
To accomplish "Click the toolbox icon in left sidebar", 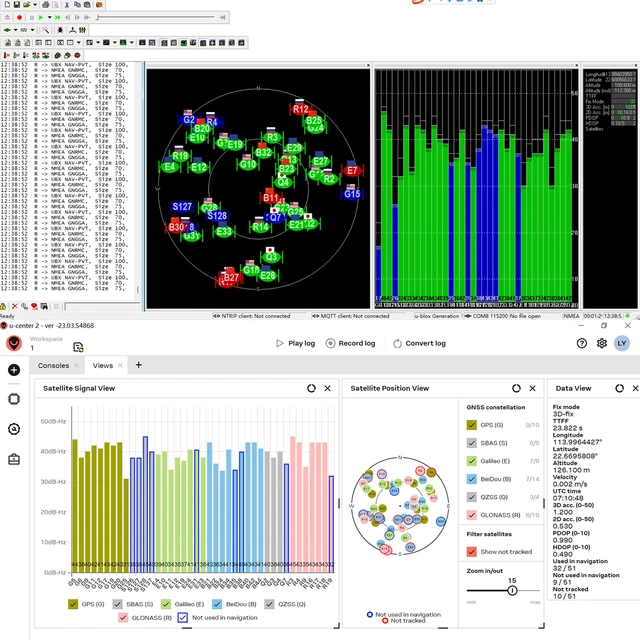I will [x=14, y=460].
